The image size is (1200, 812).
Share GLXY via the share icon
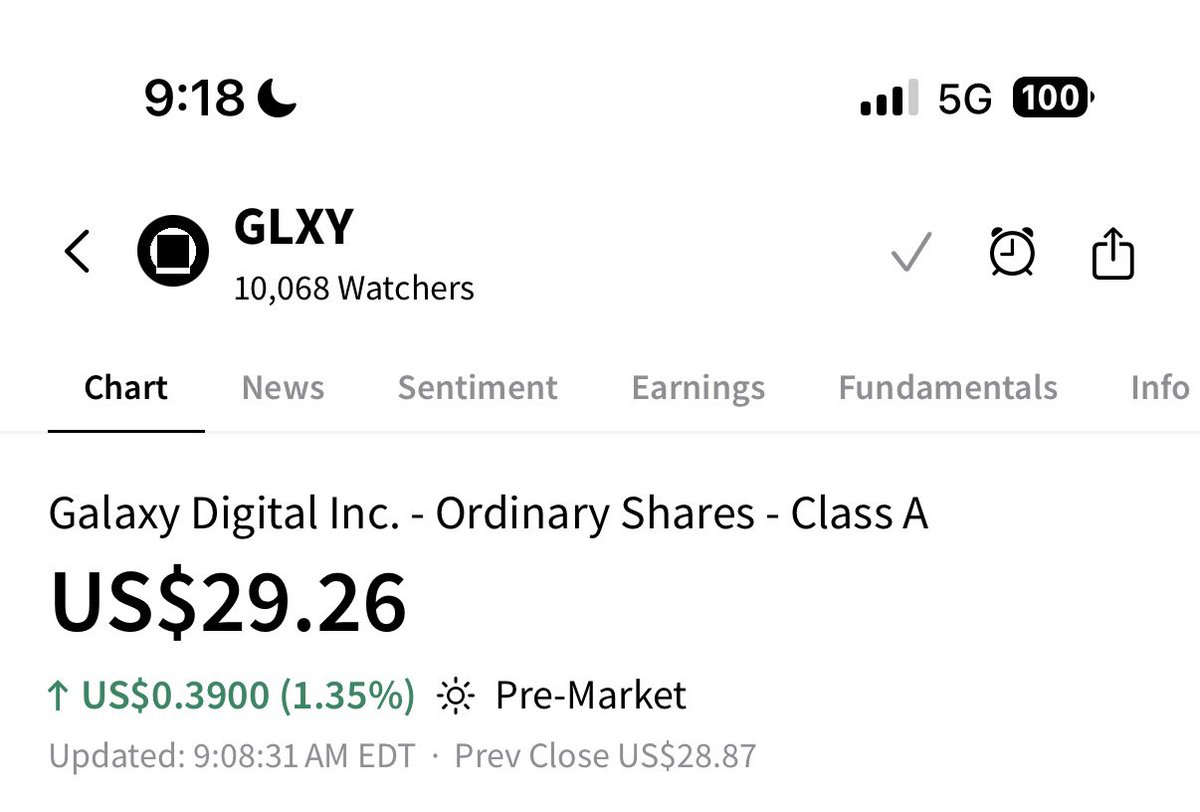[1112, 252]
